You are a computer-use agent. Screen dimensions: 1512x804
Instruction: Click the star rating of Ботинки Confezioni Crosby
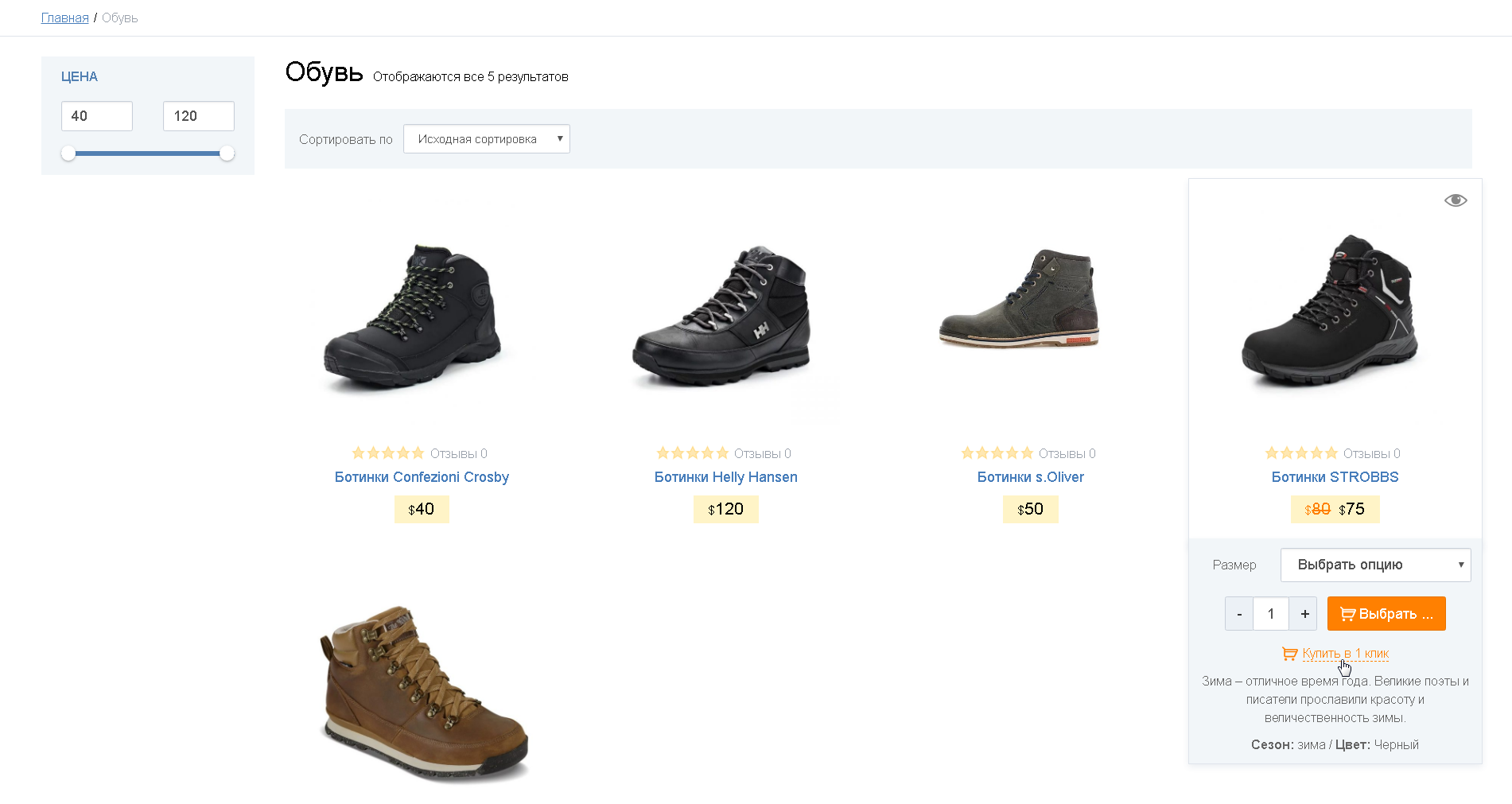point(388,453)
